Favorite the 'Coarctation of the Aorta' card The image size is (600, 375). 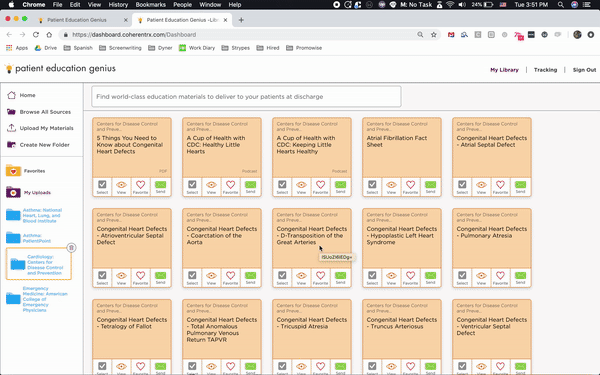(230, 278)
